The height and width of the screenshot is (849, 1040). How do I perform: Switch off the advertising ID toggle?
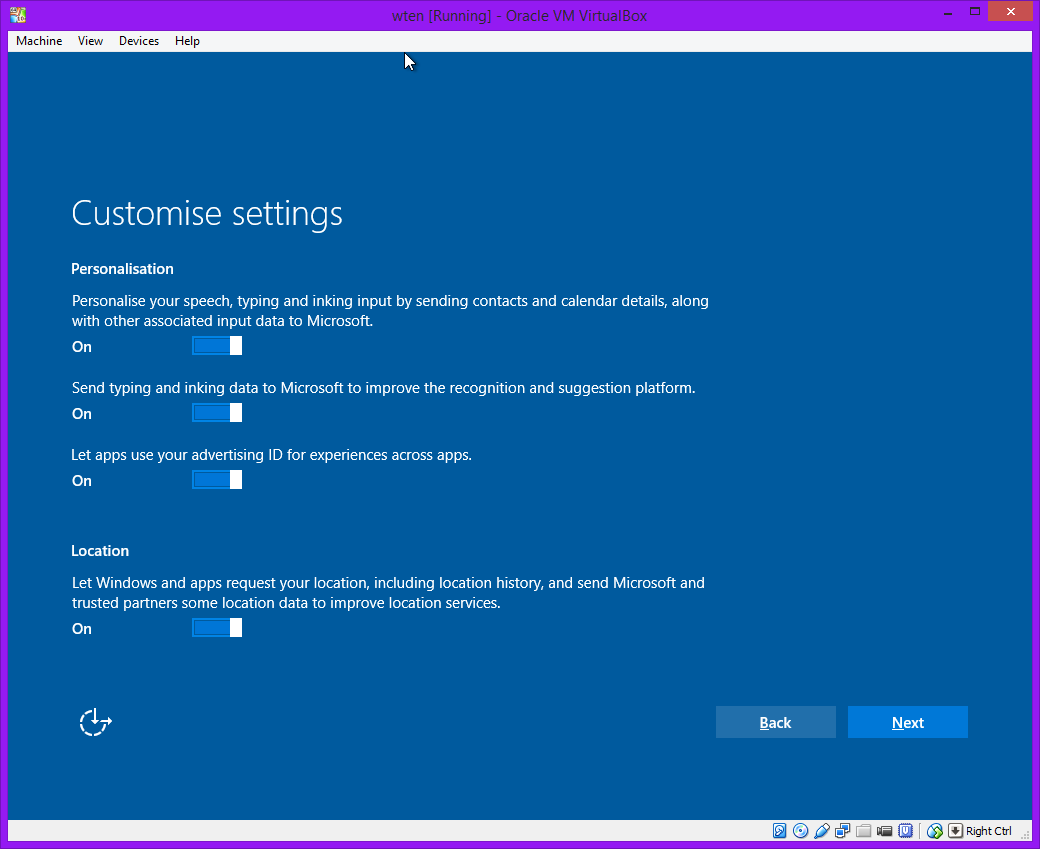pyautogui.click(x=217, y=480)
